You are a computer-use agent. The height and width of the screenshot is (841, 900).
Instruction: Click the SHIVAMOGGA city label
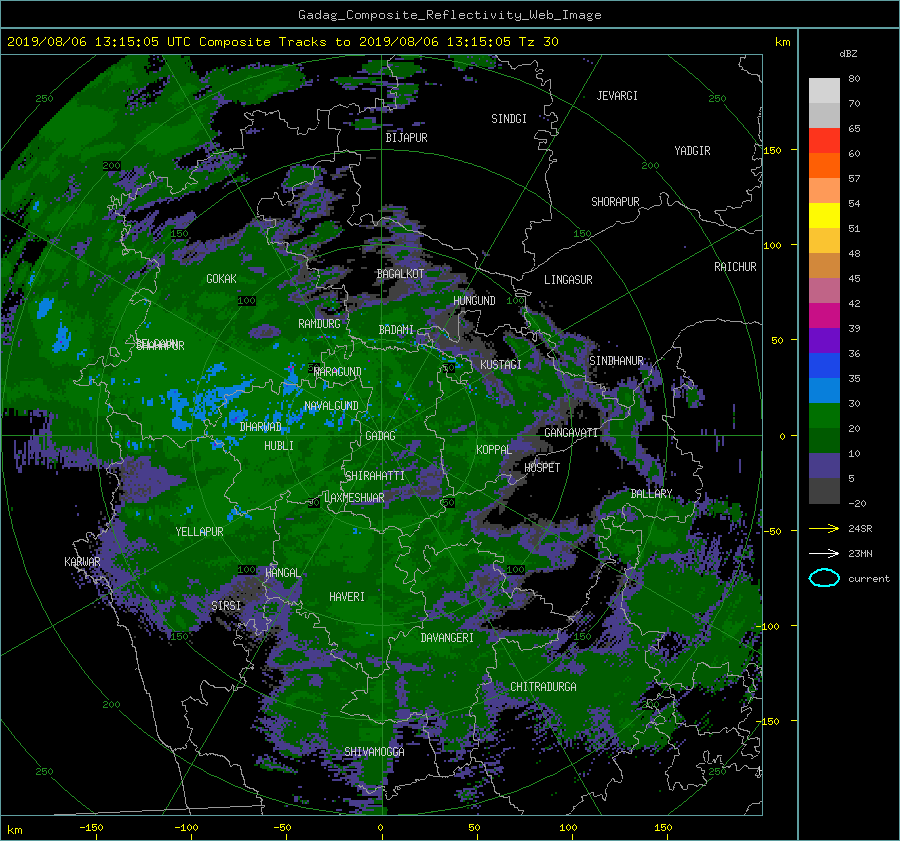(374, 751)
